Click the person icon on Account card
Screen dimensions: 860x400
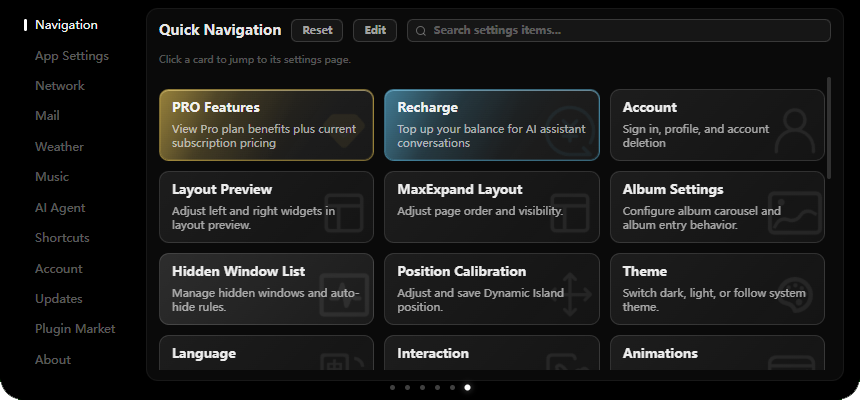pyautogui.click(x=795, y=131)
